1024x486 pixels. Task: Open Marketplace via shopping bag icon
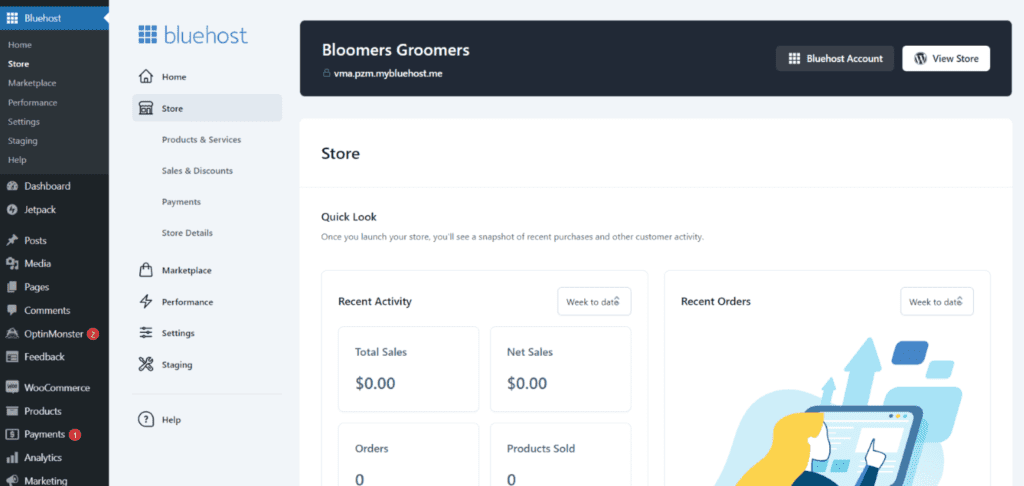(146, 270)
